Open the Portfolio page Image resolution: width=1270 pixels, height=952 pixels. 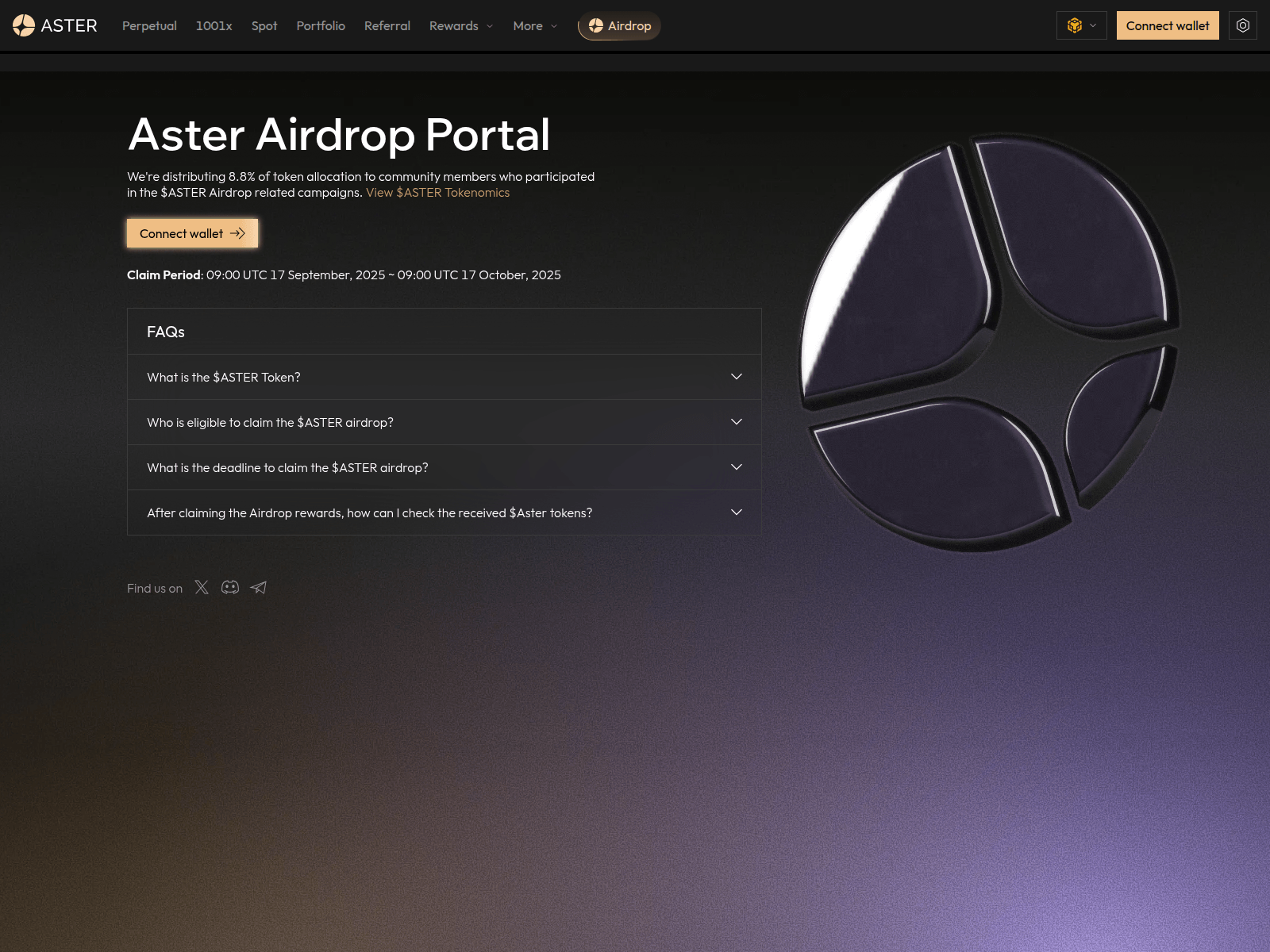click(321, 25)
